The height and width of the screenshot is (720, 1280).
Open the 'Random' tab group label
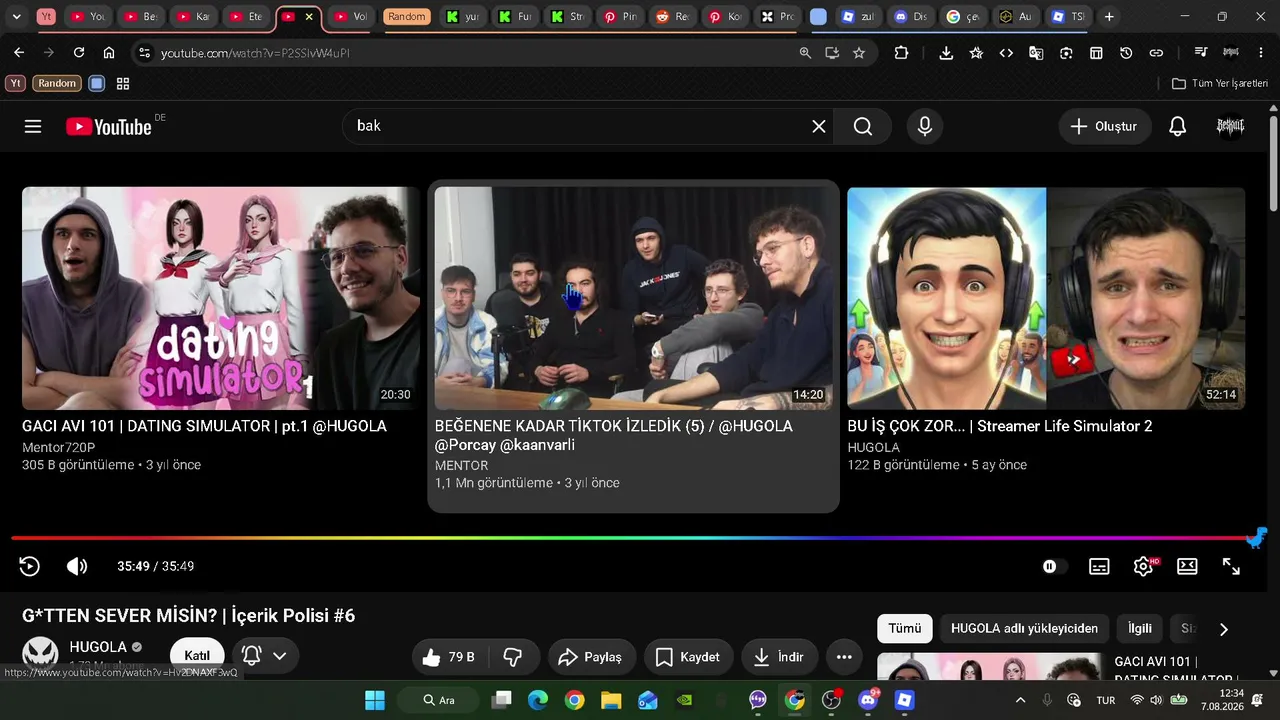tap(406, 17)
